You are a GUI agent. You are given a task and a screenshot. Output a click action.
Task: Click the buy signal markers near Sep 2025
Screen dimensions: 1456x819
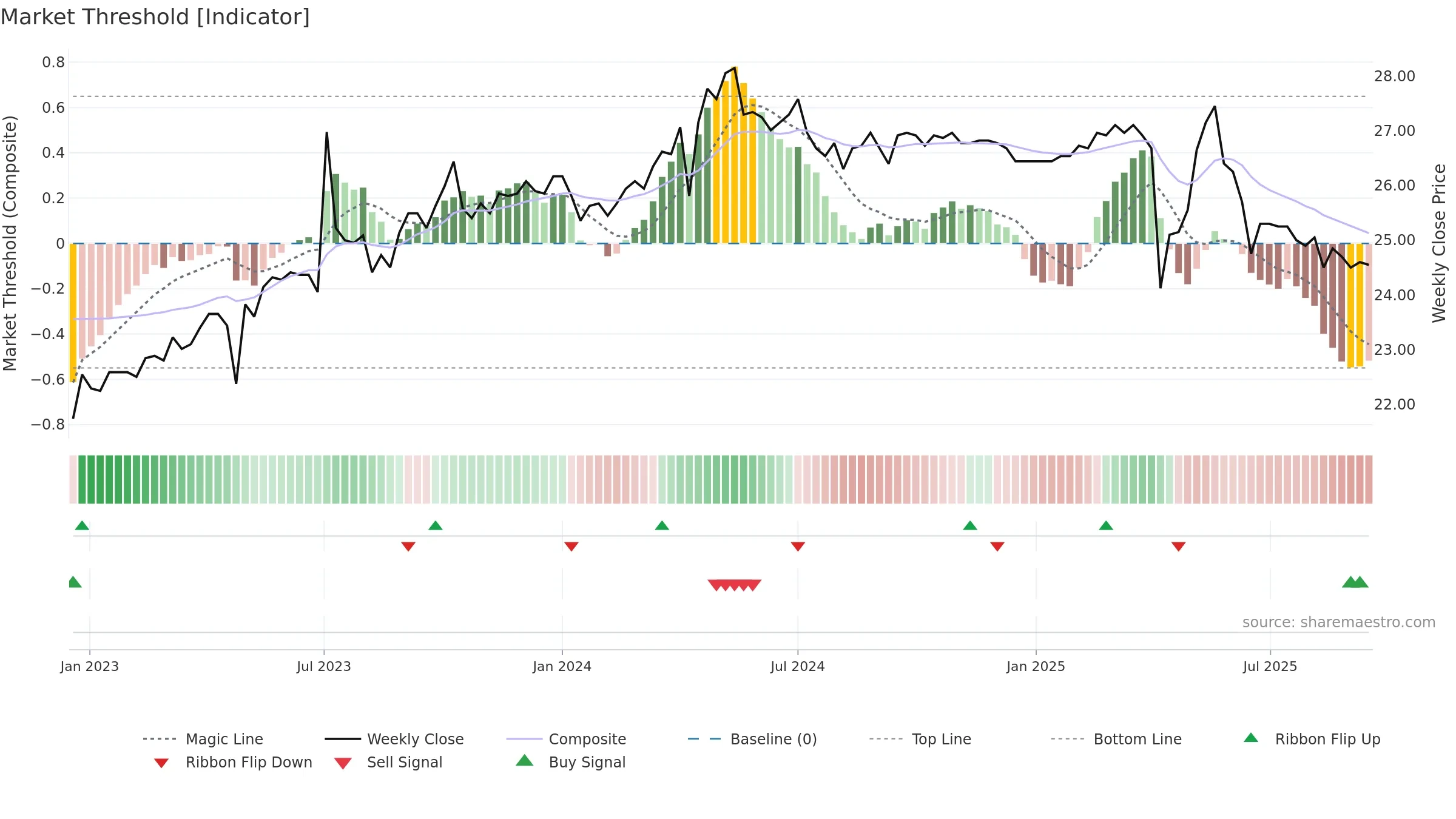point(1355,582)
